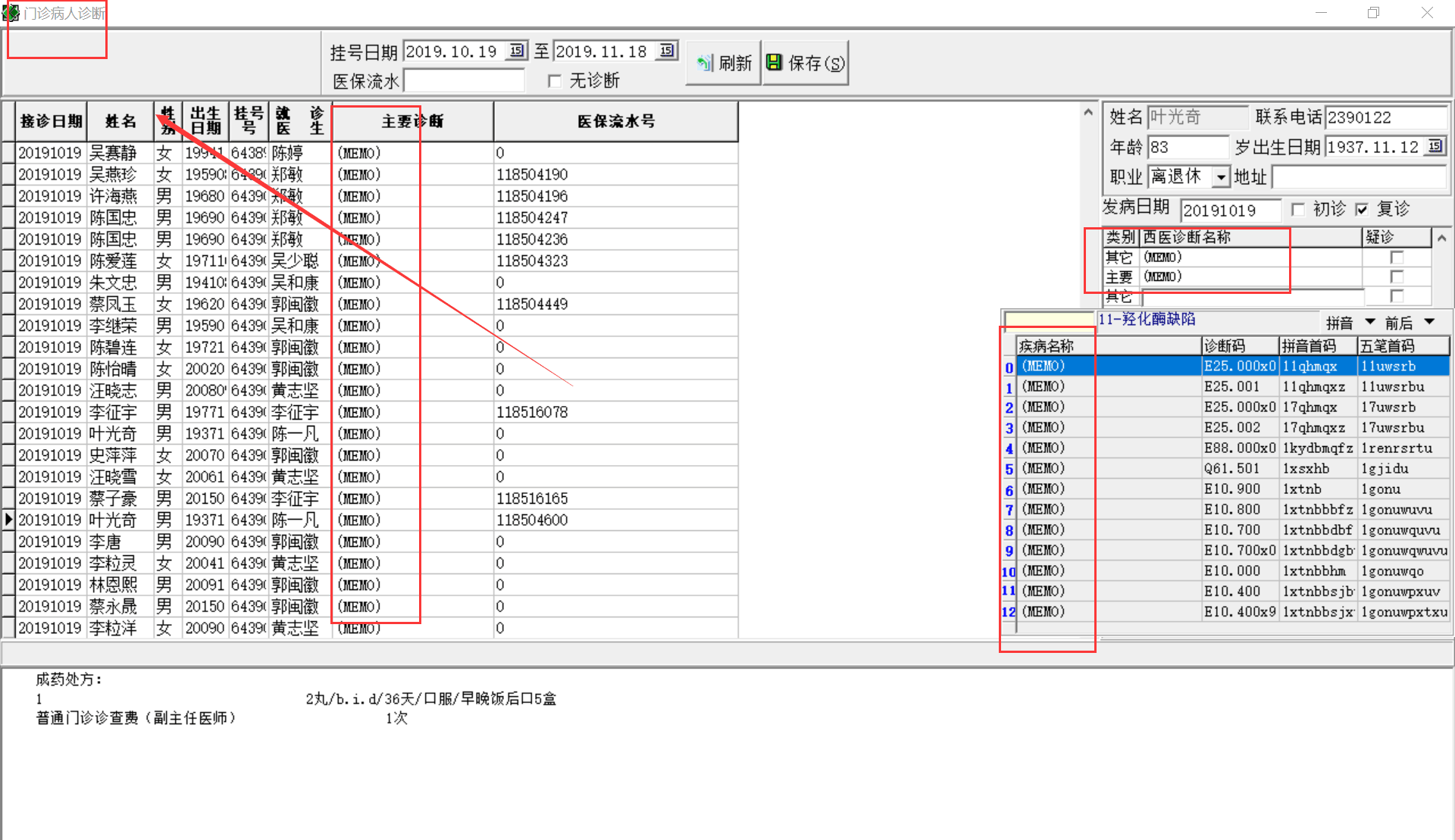Click the 医保流水号 column header

point(615,121)
